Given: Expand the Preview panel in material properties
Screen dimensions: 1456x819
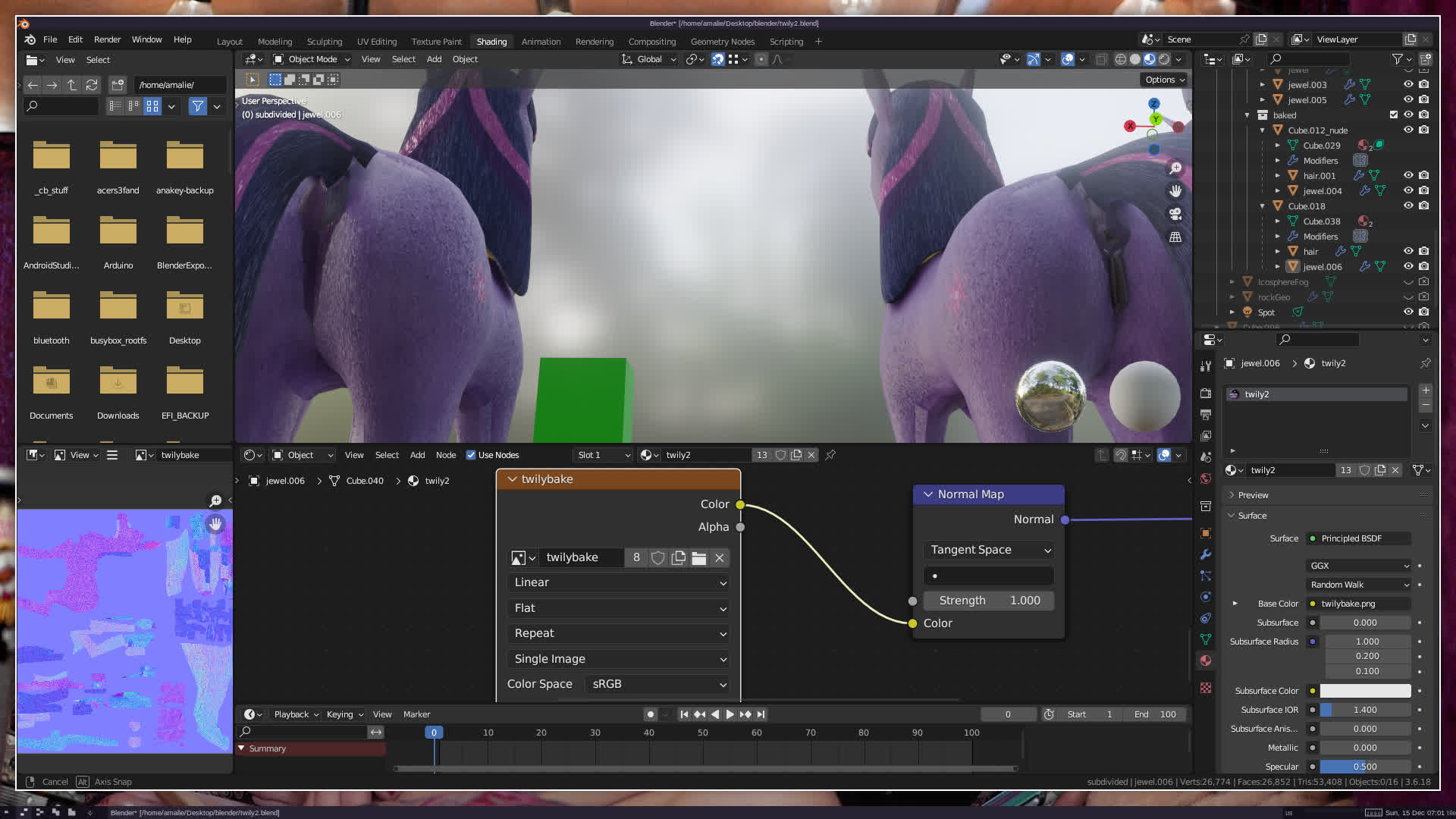Looking at the screenshot, I should tap(1253, 495).
